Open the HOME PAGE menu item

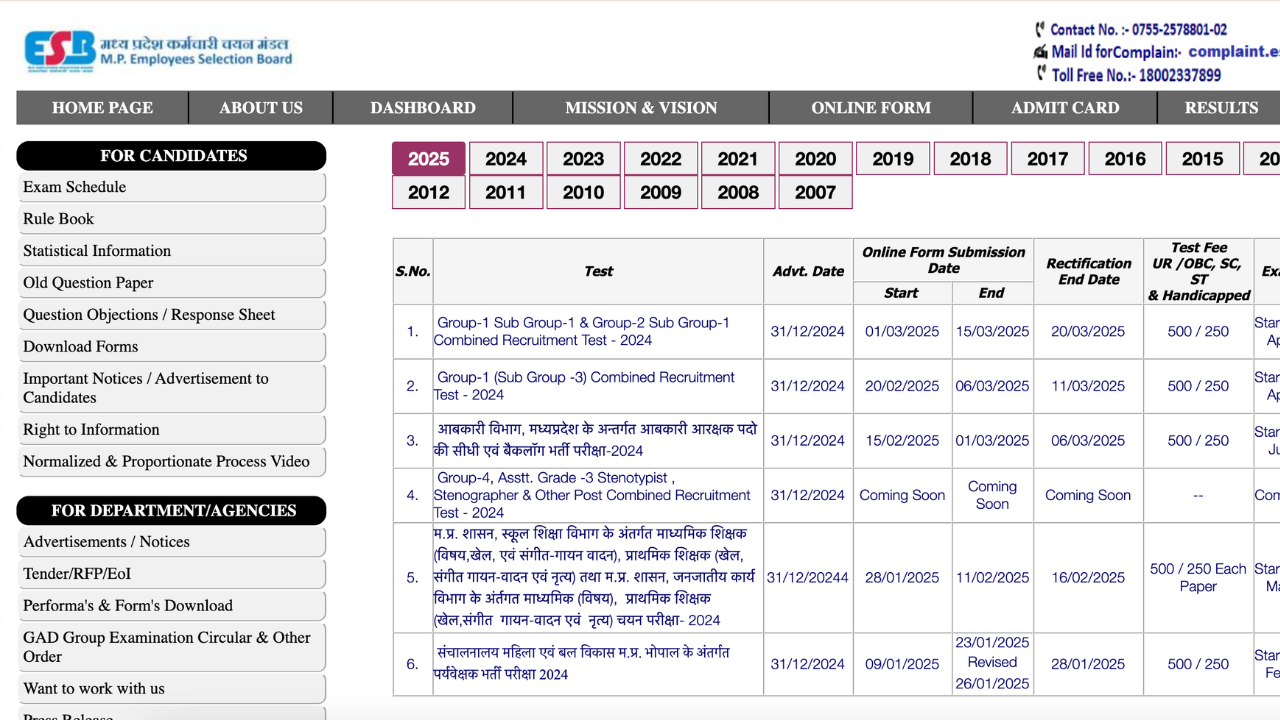(101, 107)
